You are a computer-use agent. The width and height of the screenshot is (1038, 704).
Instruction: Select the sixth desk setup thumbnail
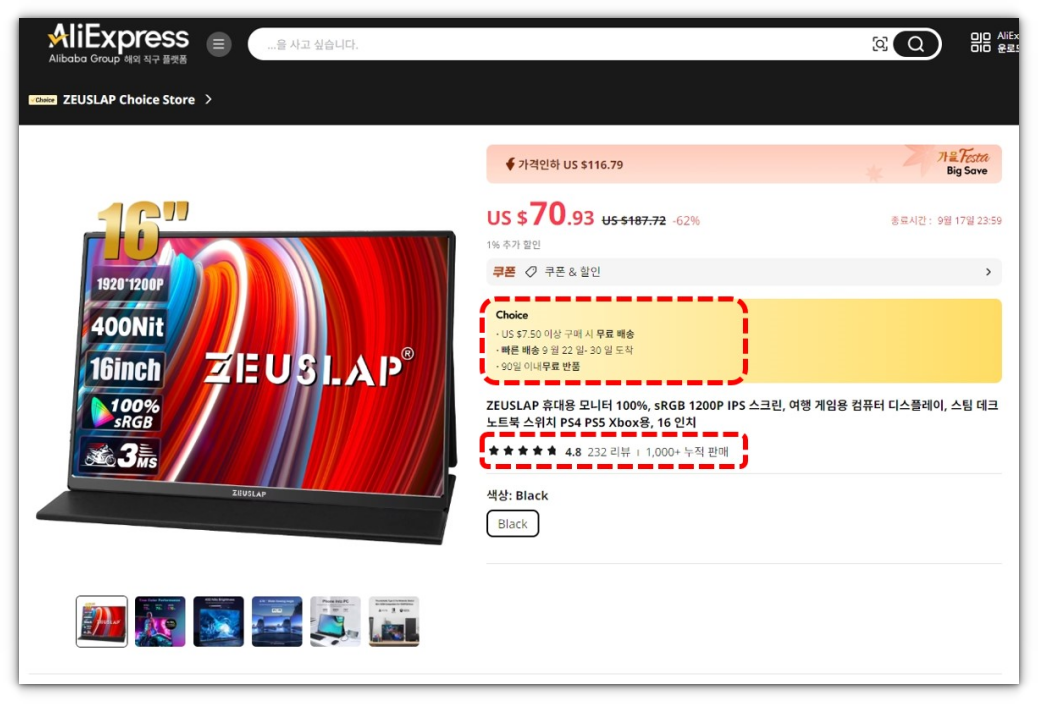394,621
